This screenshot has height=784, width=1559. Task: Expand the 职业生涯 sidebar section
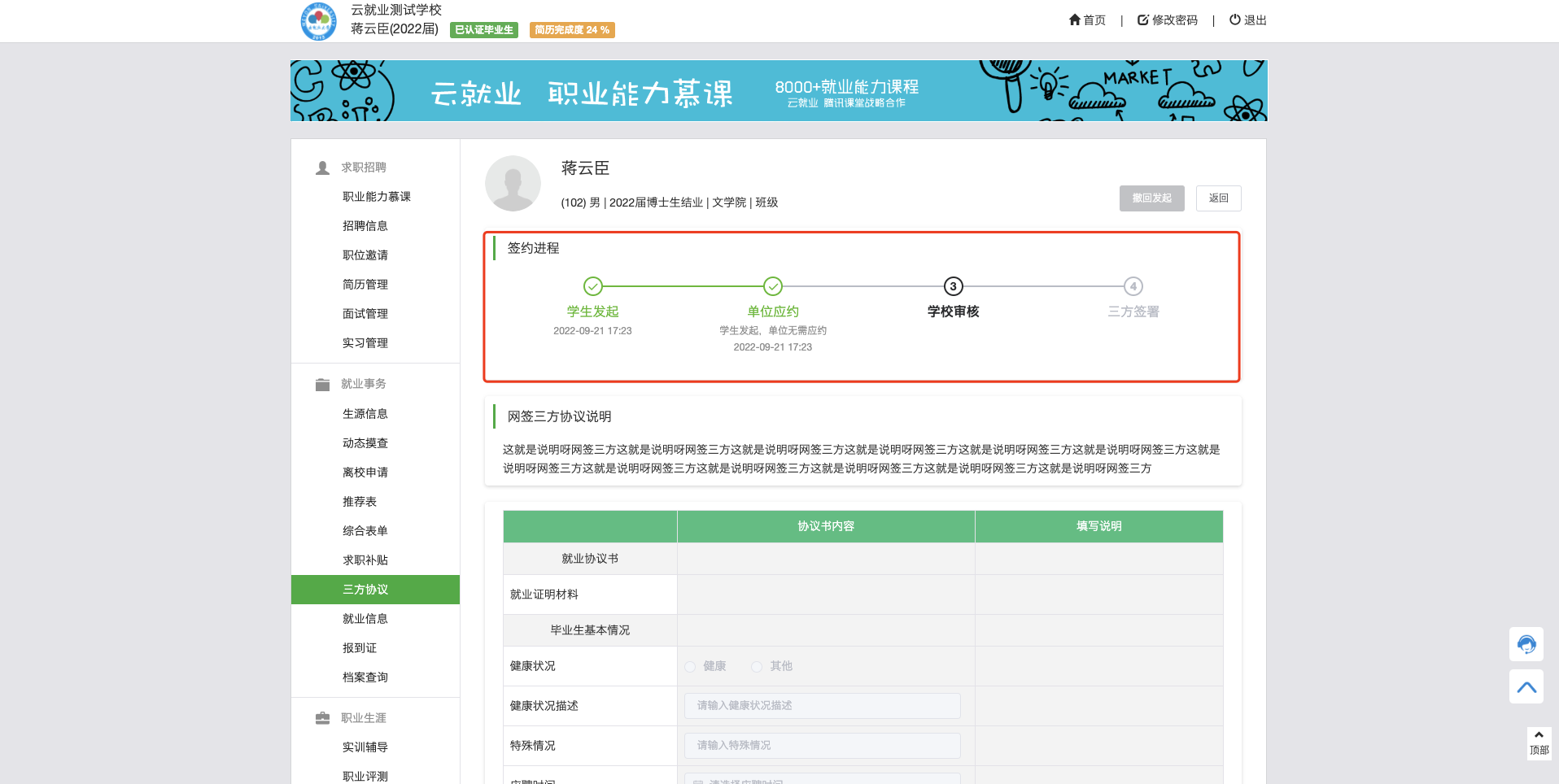(x=363, y=718)
